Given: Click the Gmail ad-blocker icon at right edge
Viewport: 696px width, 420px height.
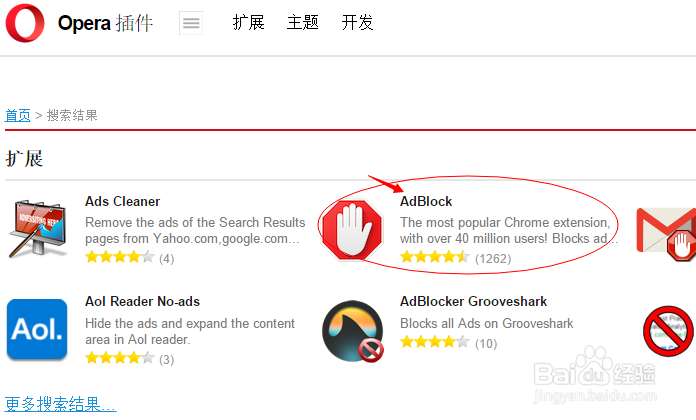Looking at the screenshot, I should pos(667,230).
